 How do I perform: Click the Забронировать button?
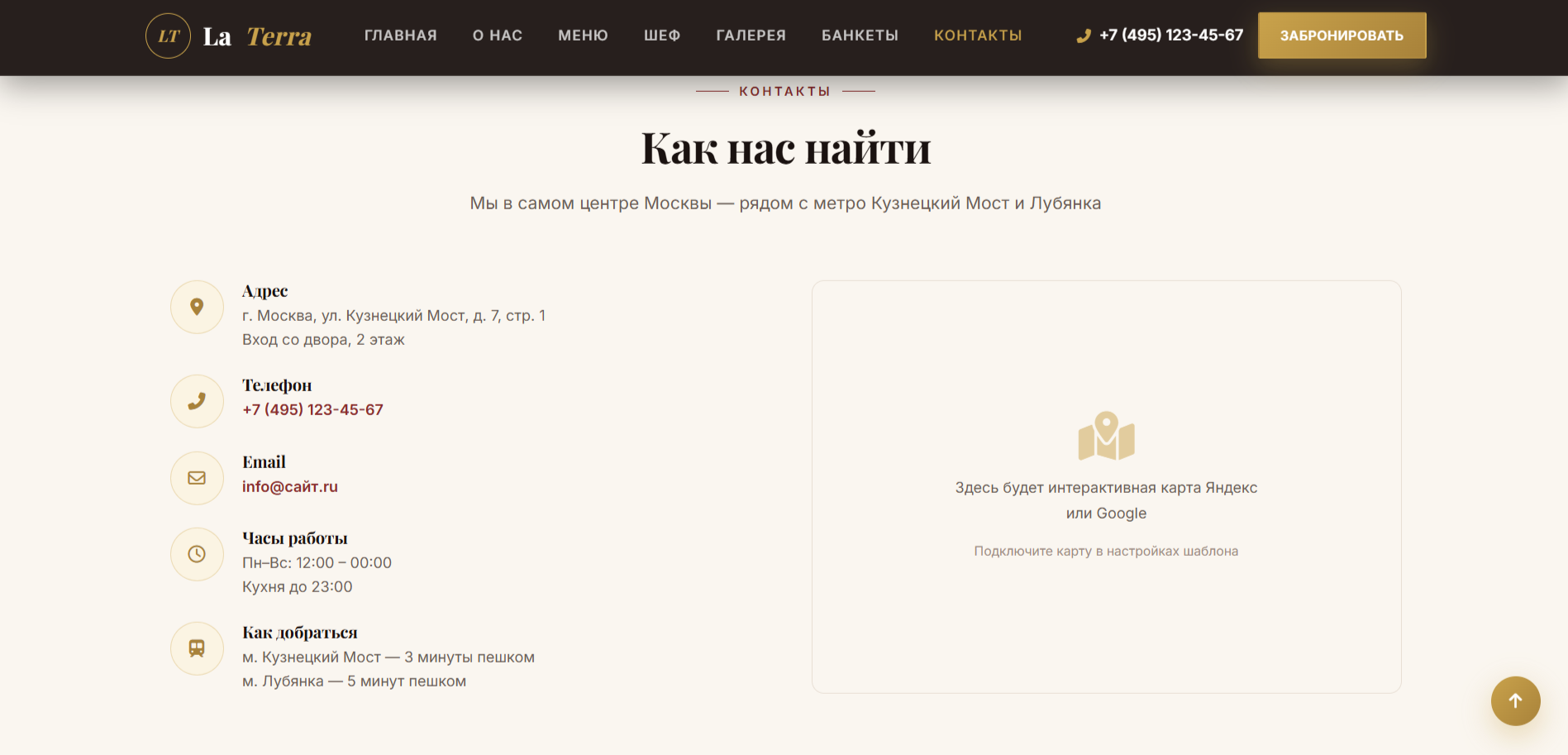point(1342,36)
